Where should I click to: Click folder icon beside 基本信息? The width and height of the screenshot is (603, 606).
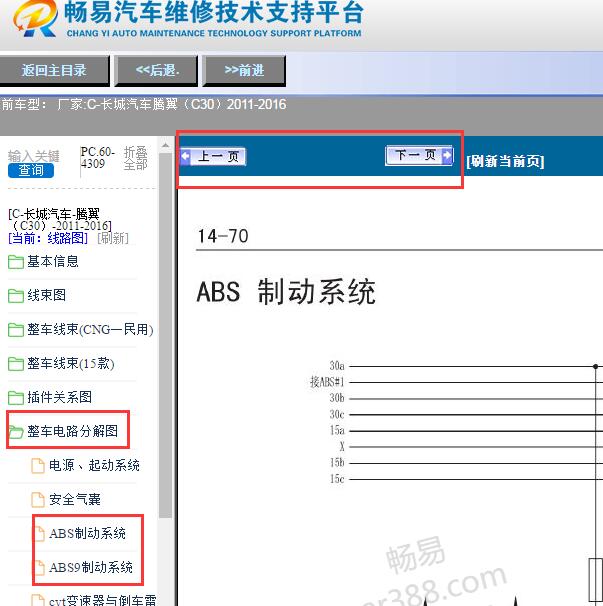pyautogui.click(x=16, y=262)
